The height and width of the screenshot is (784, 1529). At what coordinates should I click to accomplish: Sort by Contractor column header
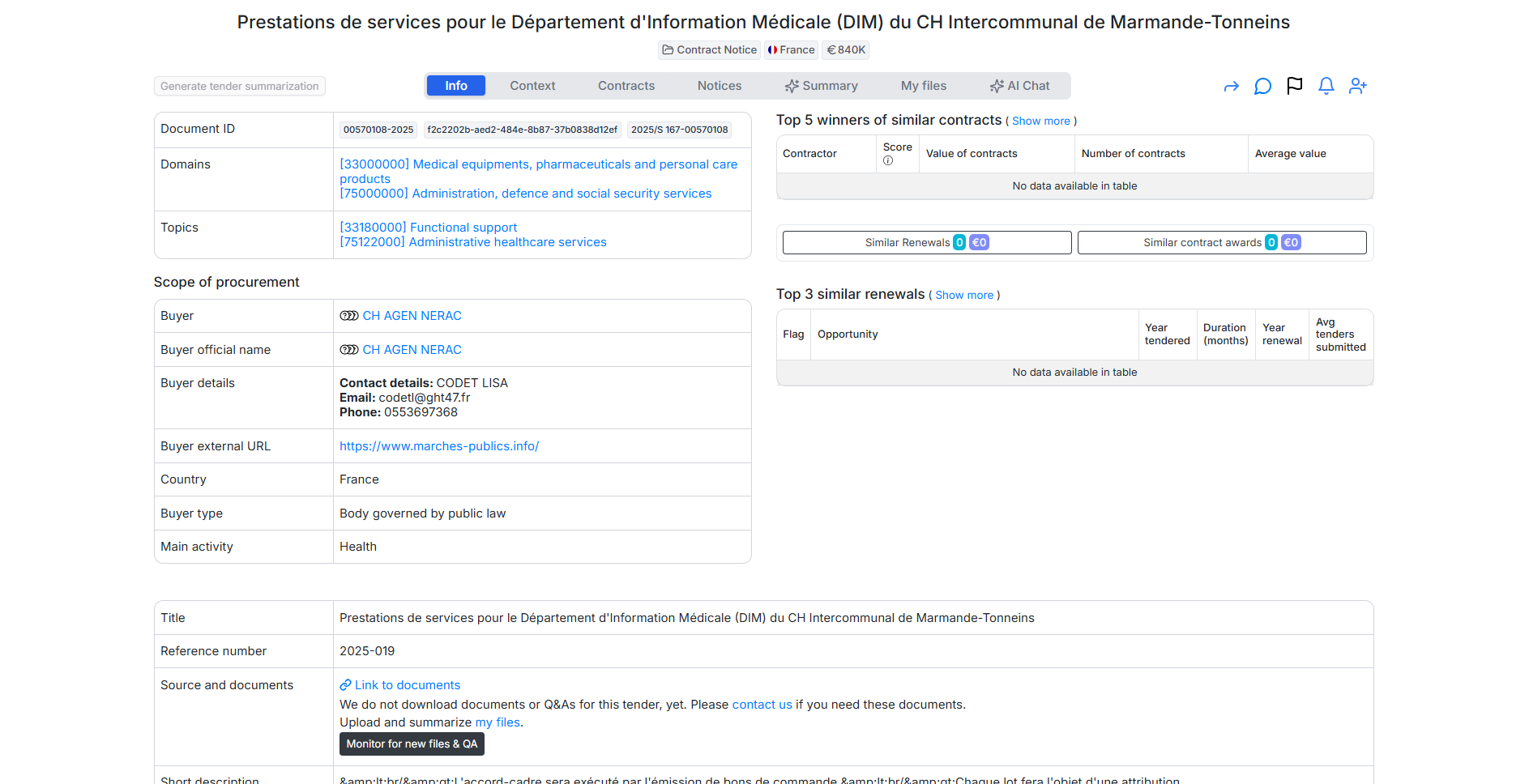click(826, 154)
